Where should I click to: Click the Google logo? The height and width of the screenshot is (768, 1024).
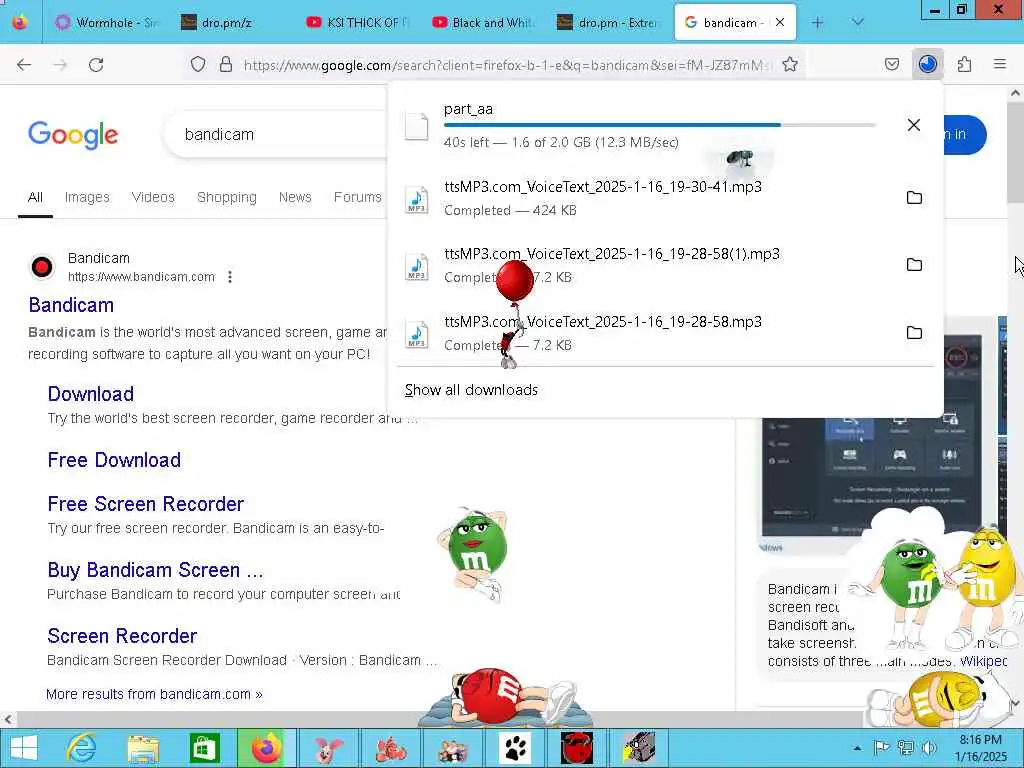click(x=73, y=135)
